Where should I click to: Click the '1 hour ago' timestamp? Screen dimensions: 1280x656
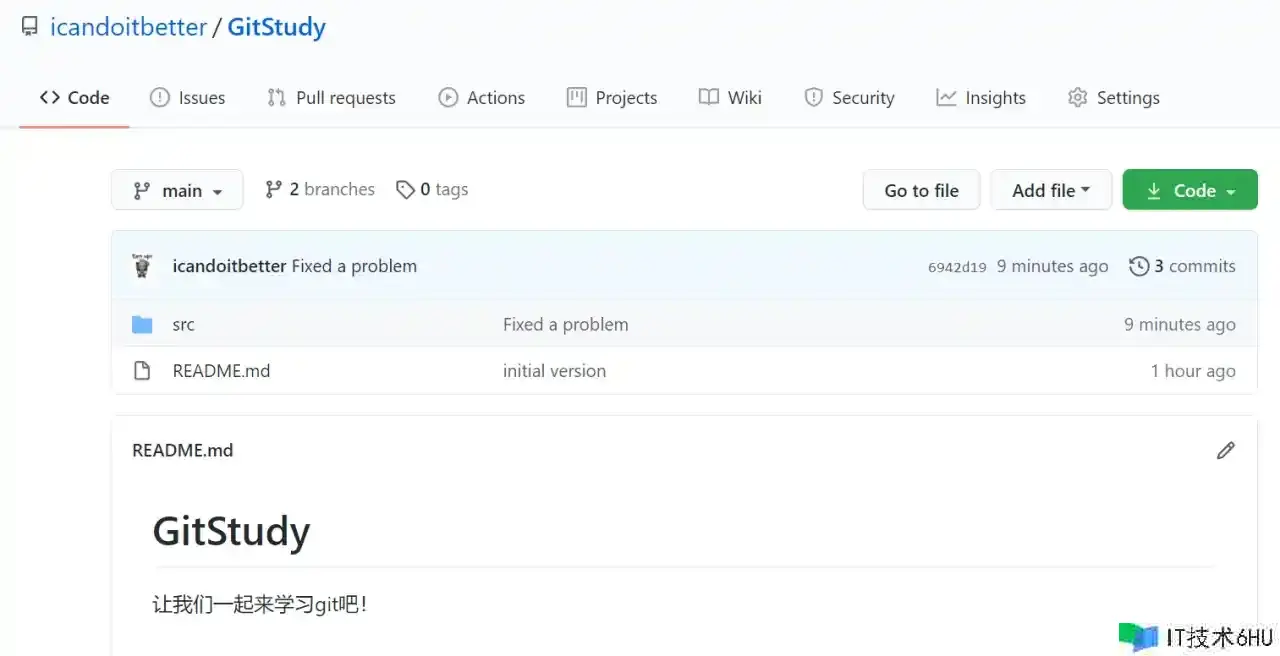(x=1193, y=371)
